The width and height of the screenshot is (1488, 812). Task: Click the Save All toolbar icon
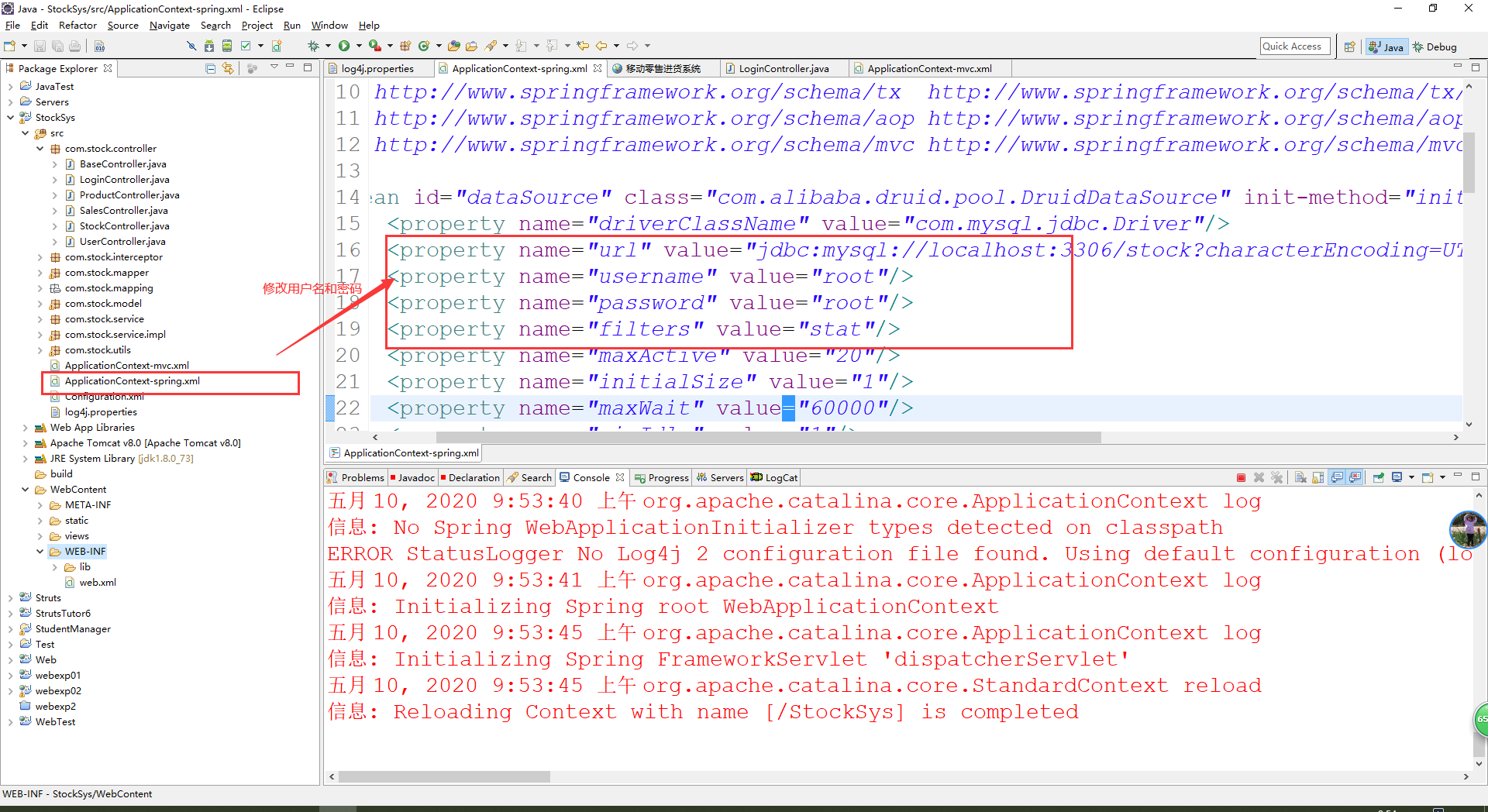pos(57,46)
